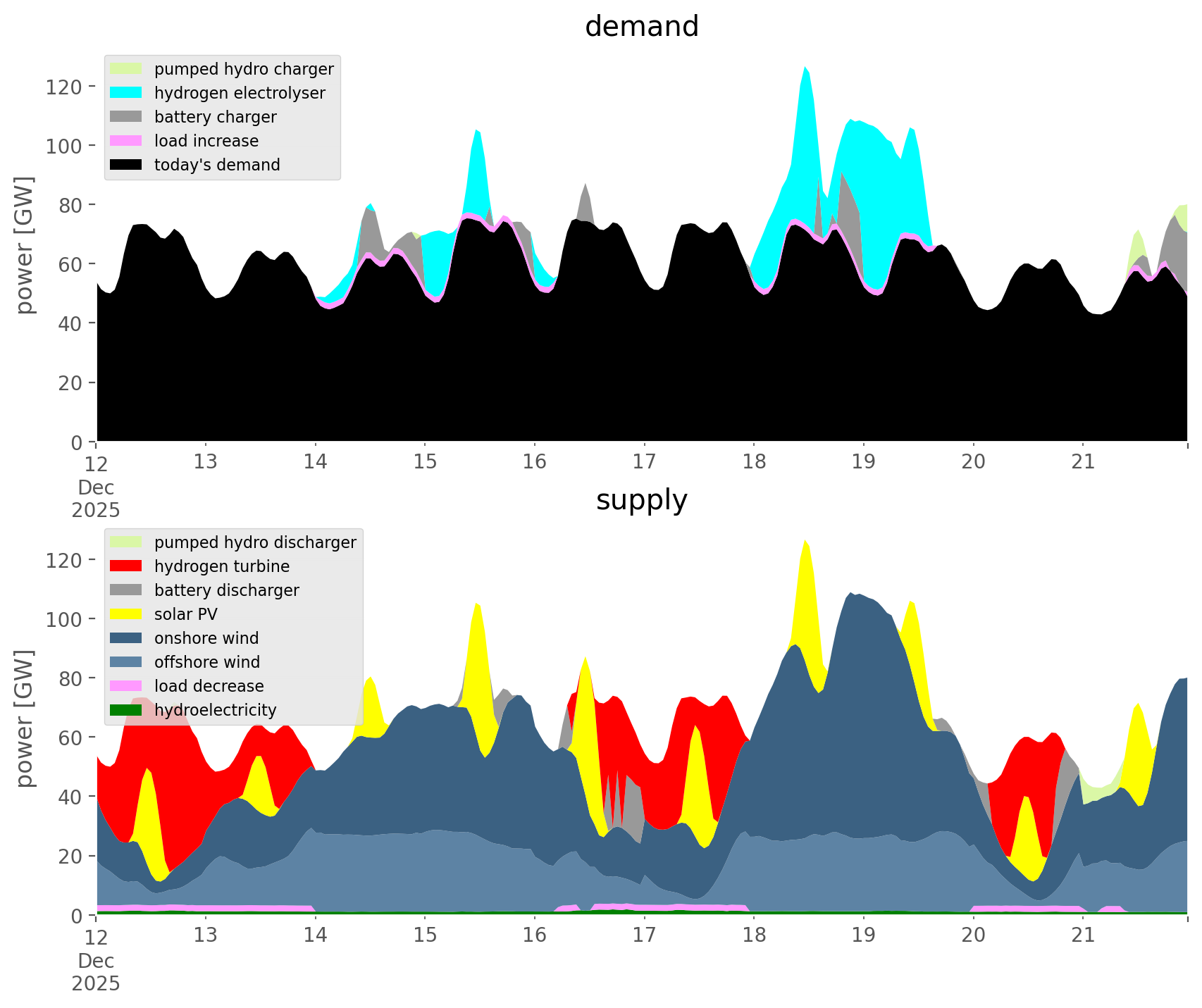Click the "supply" chart title
The height and width of the screenshot is (1008, 1202).
click(x=641, y=500)
